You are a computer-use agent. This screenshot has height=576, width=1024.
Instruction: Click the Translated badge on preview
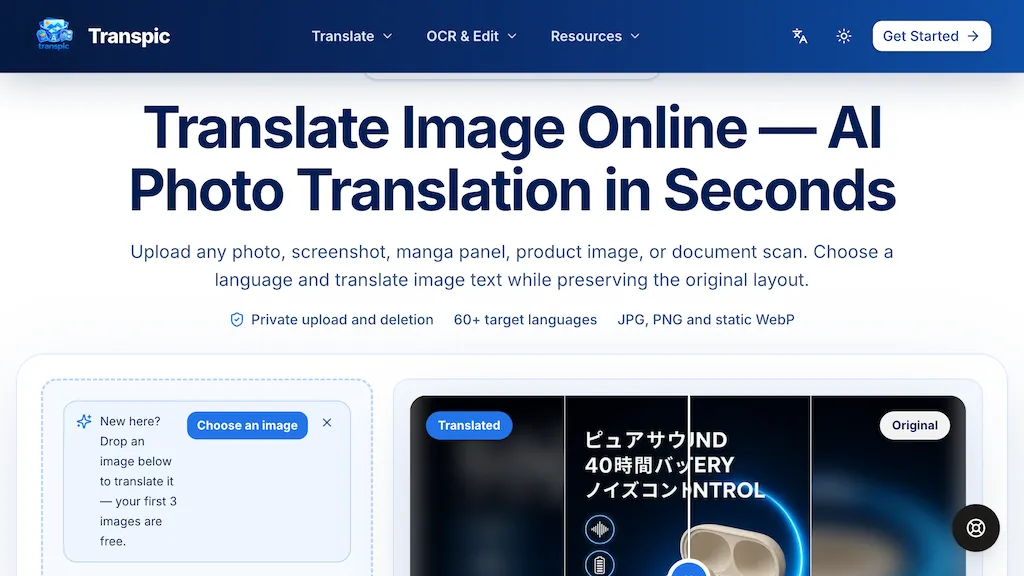point(469,425)
